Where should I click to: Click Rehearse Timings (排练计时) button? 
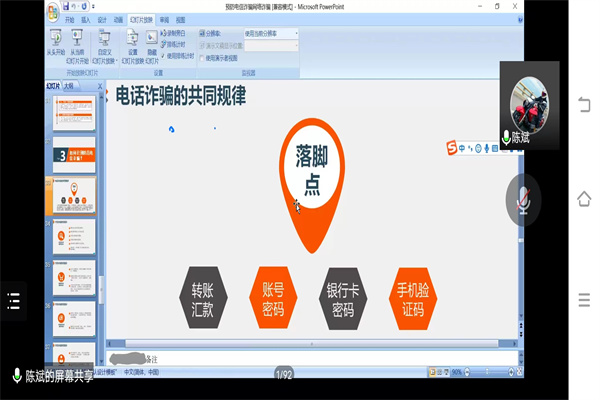pyautogui.click(x=174, y=44)
